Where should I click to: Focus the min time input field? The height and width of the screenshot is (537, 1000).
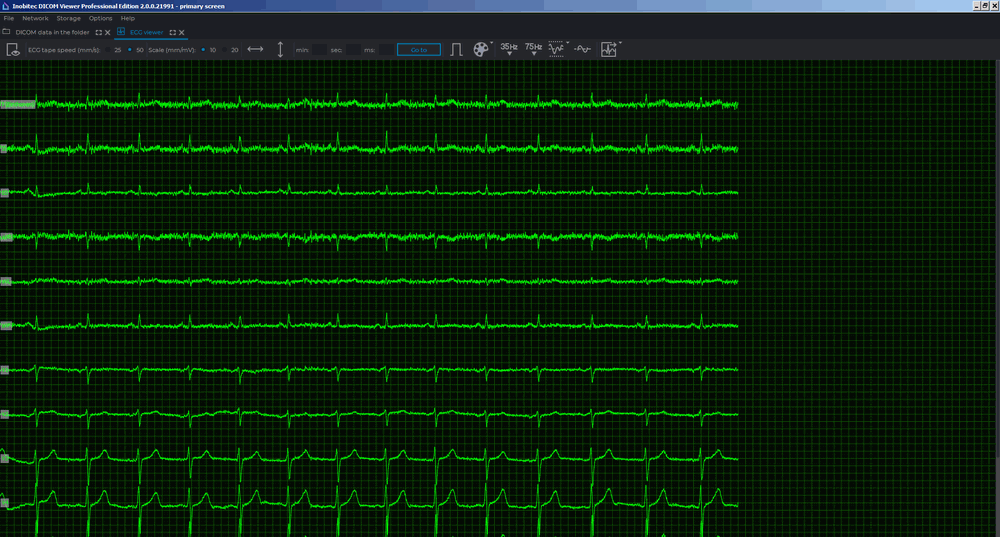(x=319, y=50)
